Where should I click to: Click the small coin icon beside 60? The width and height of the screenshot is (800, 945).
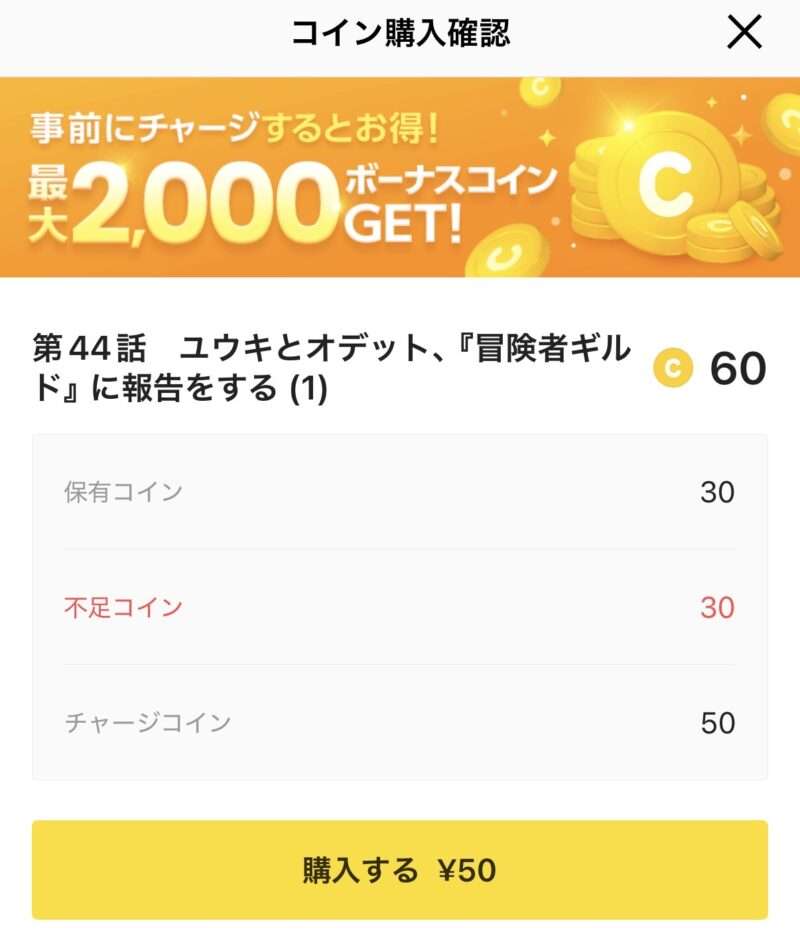[673, 369]
